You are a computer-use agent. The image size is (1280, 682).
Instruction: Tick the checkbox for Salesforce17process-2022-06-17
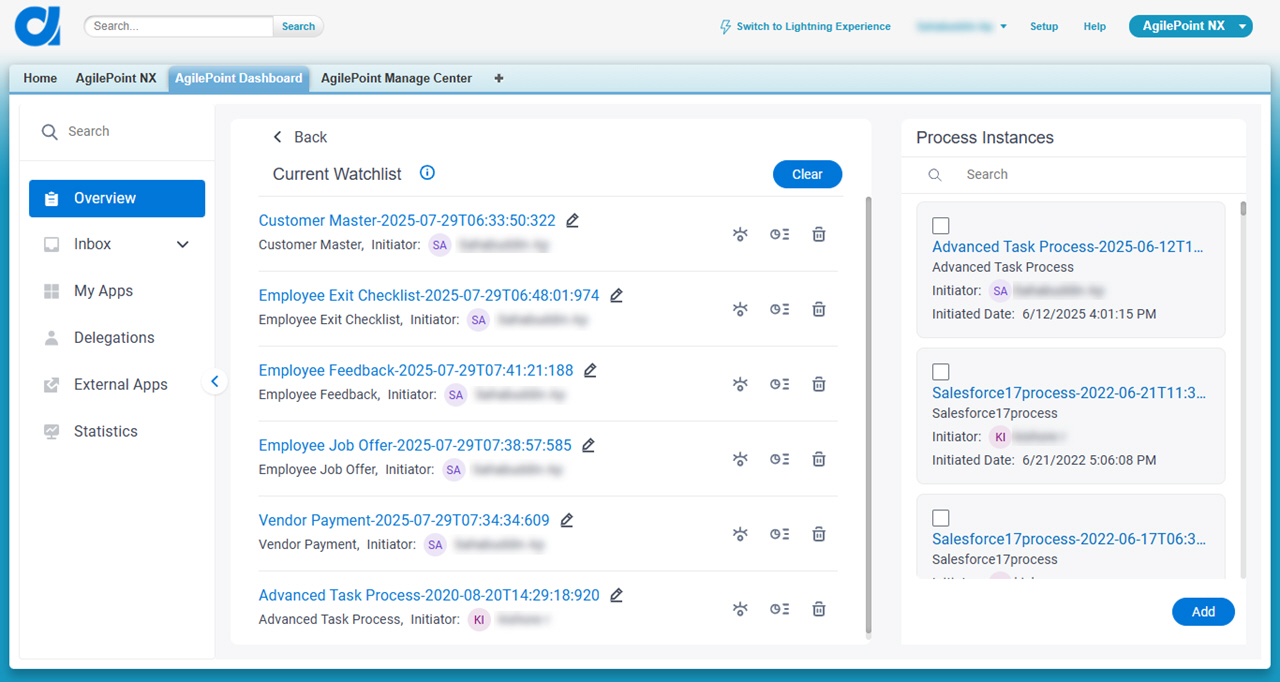941,518
